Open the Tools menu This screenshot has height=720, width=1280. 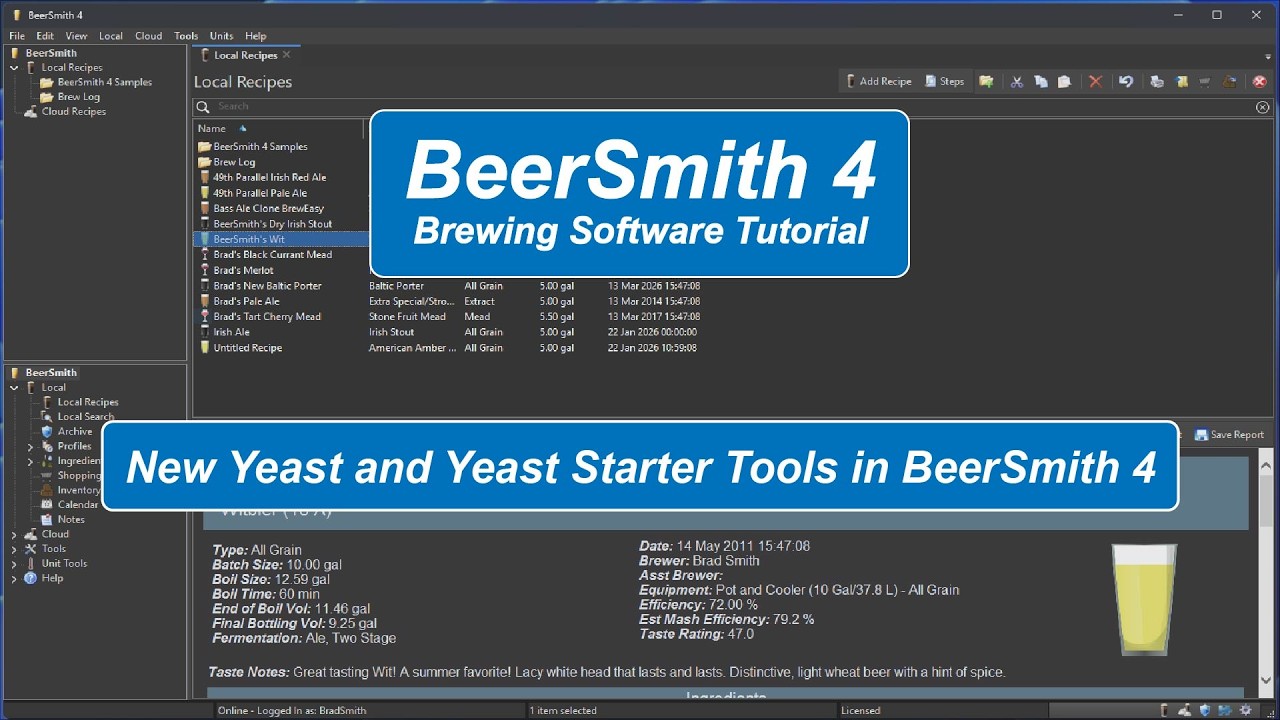tap(186, 36)
